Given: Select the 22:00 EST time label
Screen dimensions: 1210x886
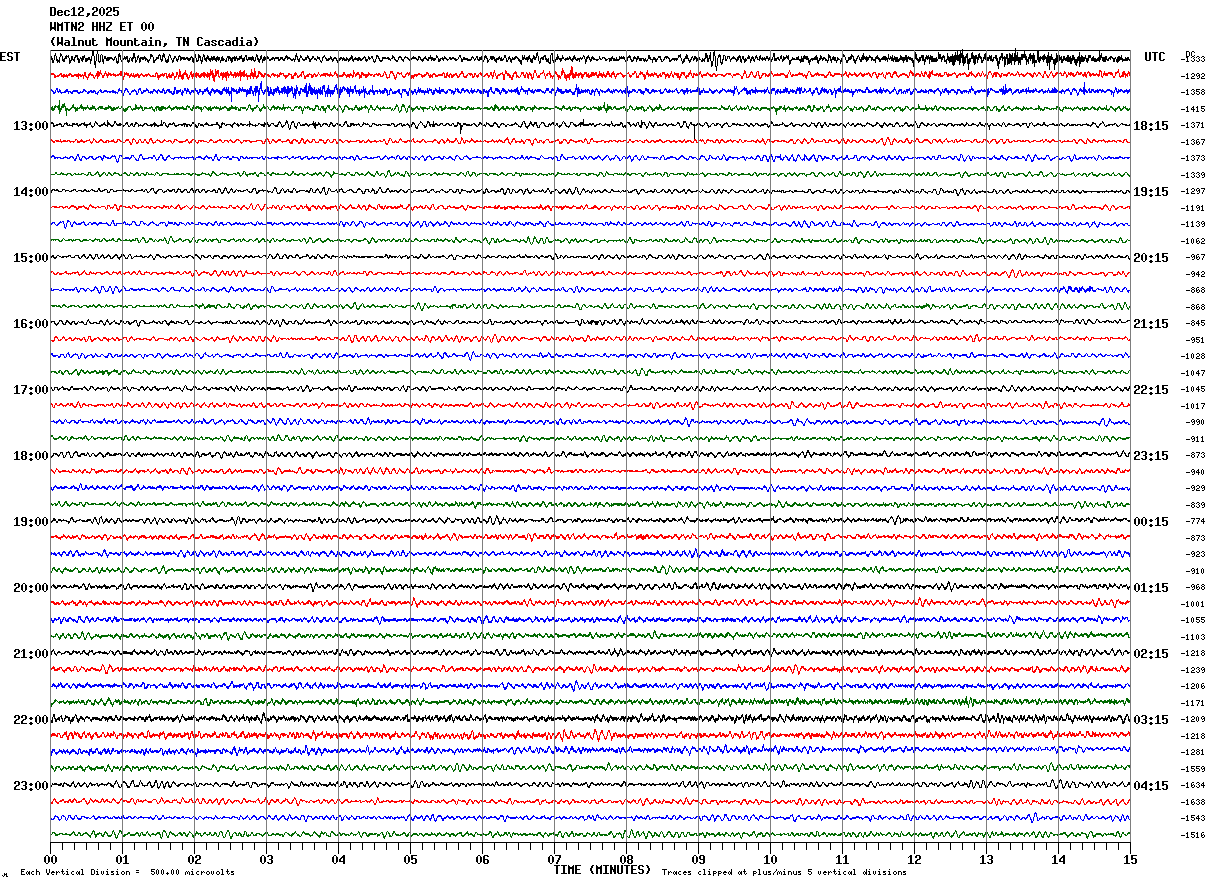Looking at the screenshot, I should pos(31,720).
